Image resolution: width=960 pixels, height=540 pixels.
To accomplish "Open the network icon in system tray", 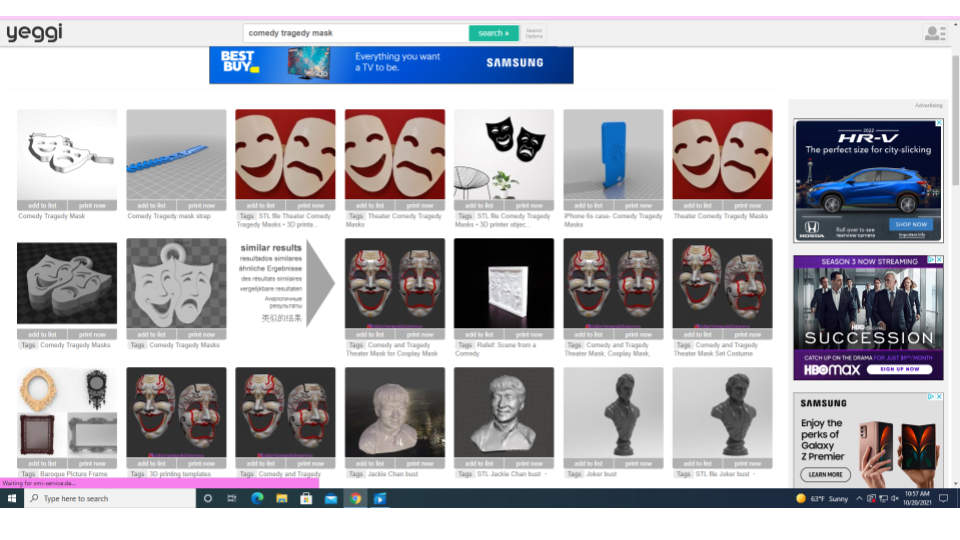I will click(883, 498).
